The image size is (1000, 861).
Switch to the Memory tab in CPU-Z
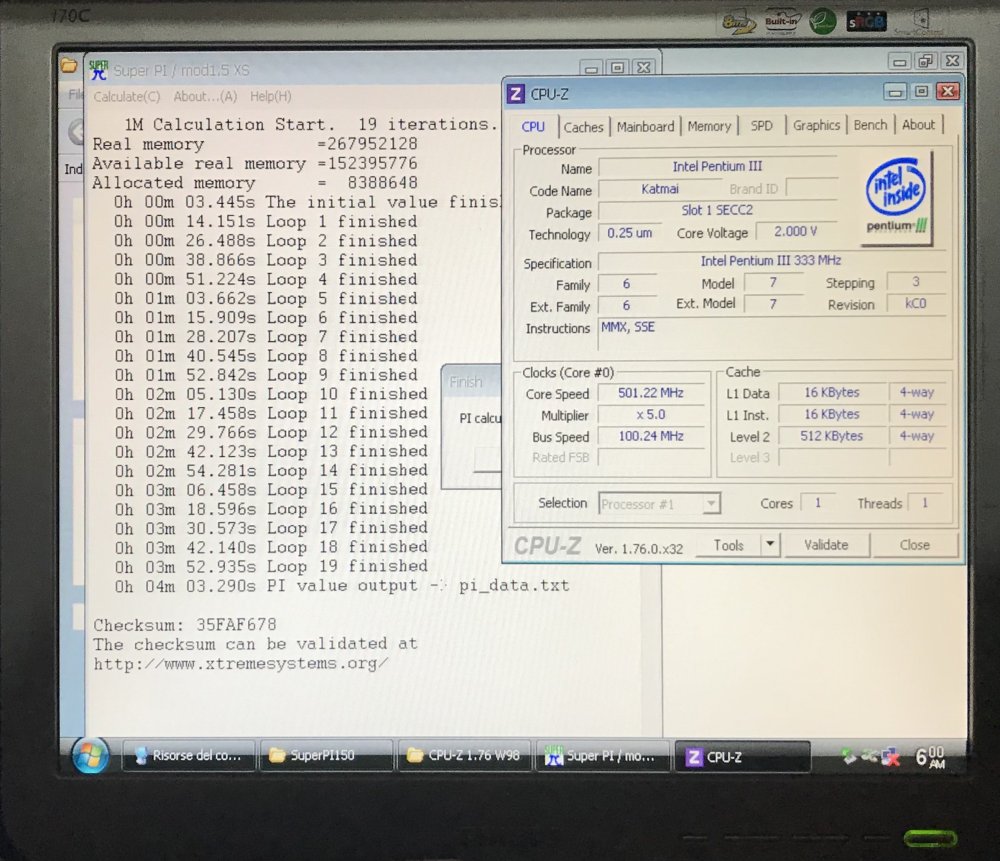(709, 126)
